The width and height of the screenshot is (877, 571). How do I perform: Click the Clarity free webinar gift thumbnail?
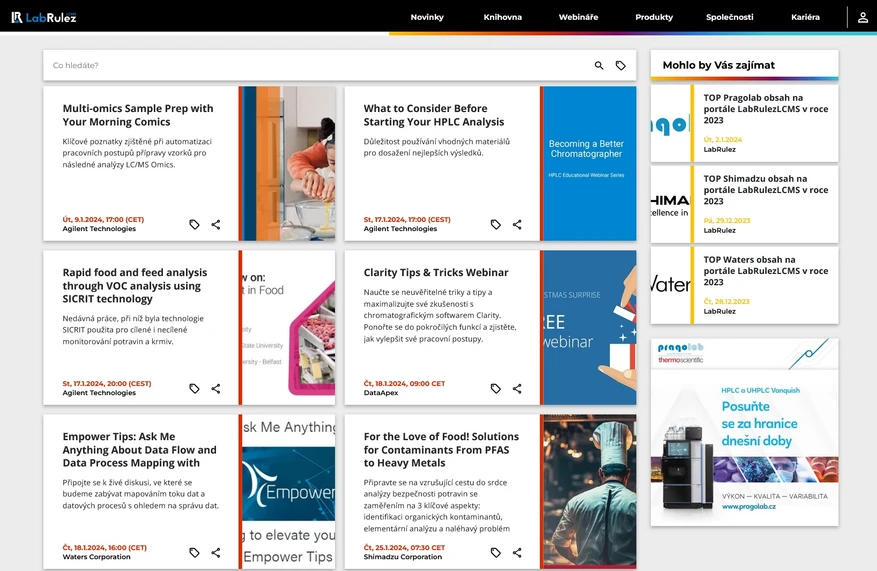[590, 327]
